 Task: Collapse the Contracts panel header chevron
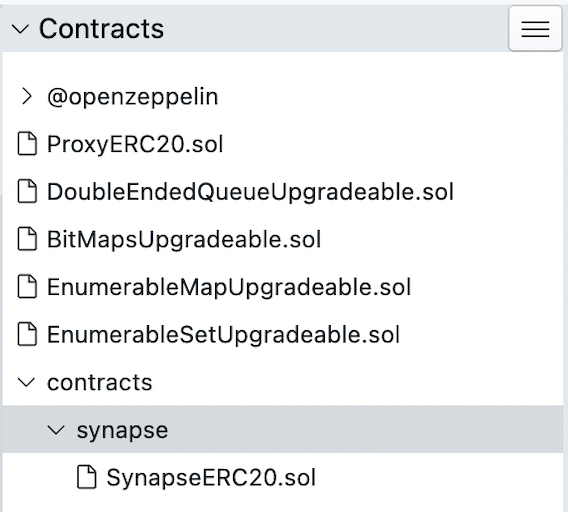pyautogui.click(x=20, y=29)
